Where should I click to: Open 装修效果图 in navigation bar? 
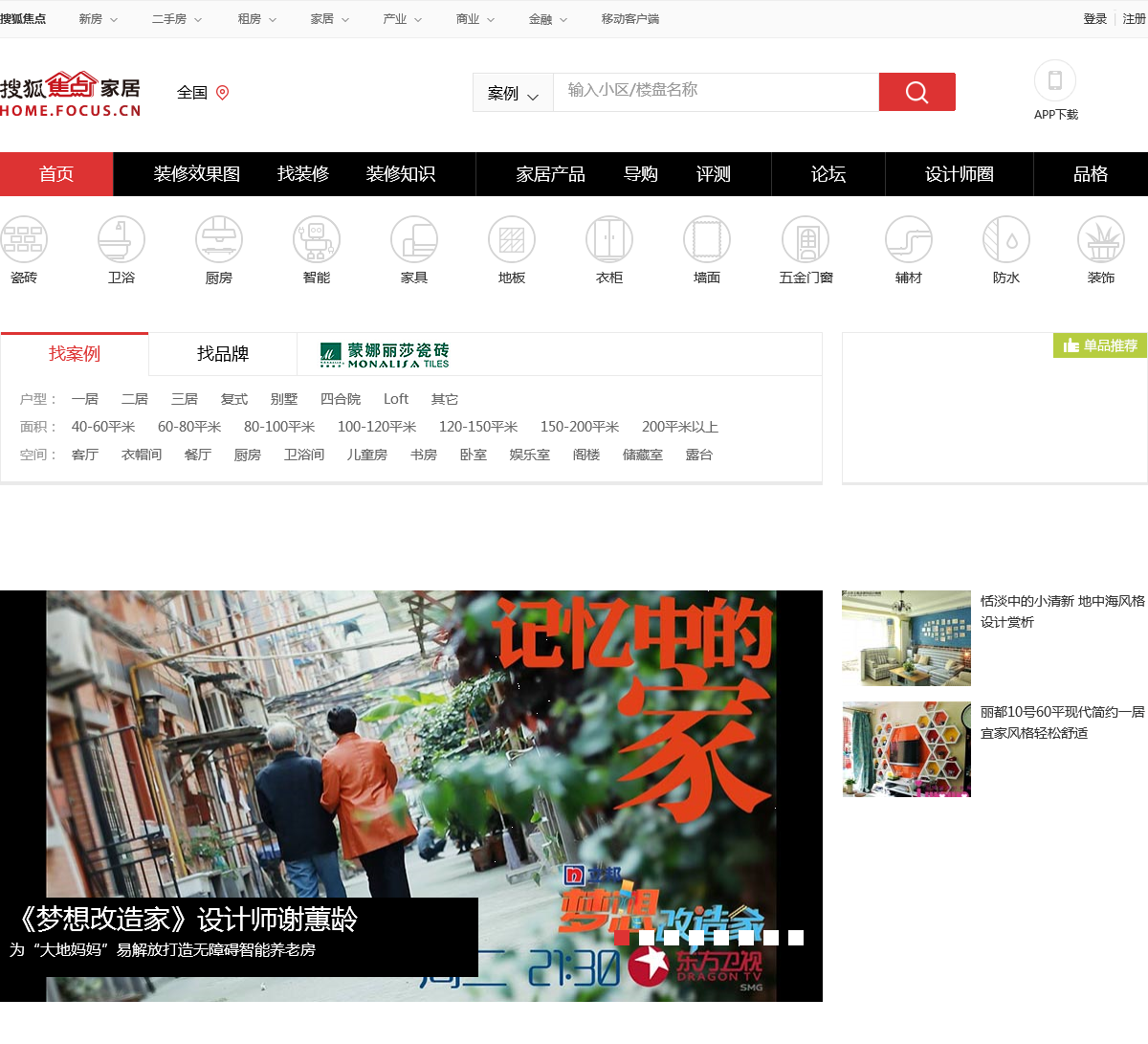click(x=197, y=174)
